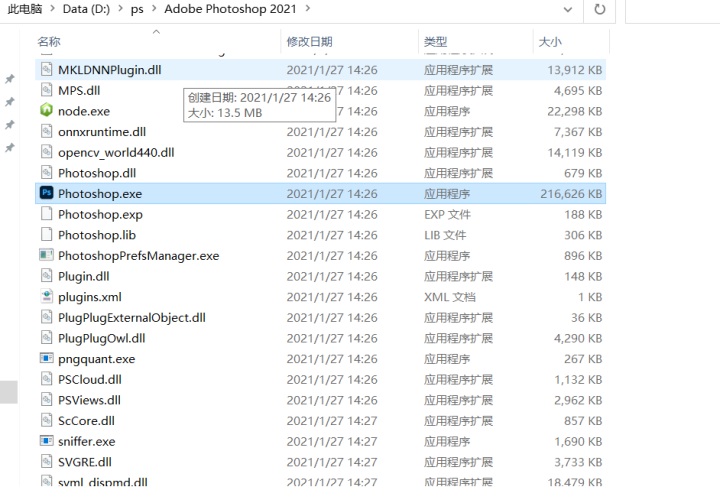Select the file named PhotoshopPrefsManager.exe
The height and width of the screenshot is (490, 720).
(x=139, y=256)
